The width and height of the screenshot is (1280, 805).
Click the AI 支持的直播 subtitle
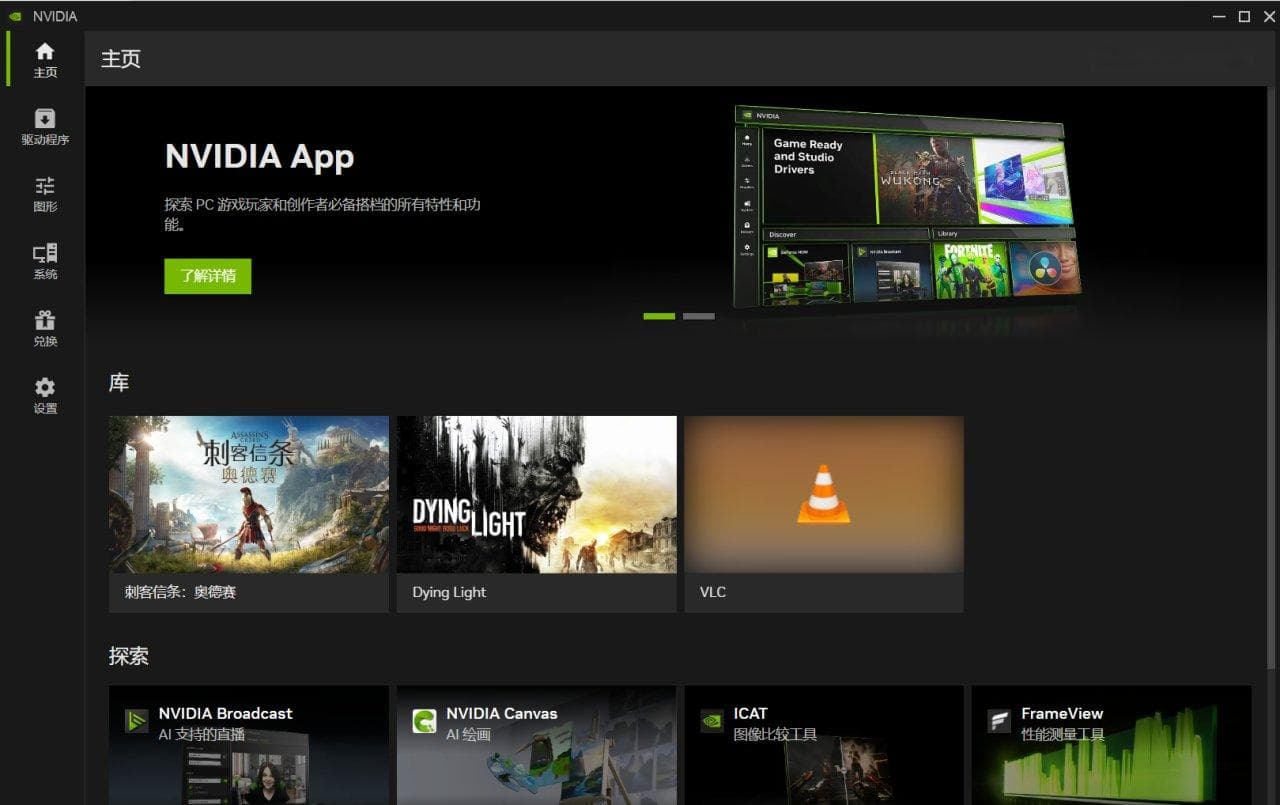tap(202, 734)
